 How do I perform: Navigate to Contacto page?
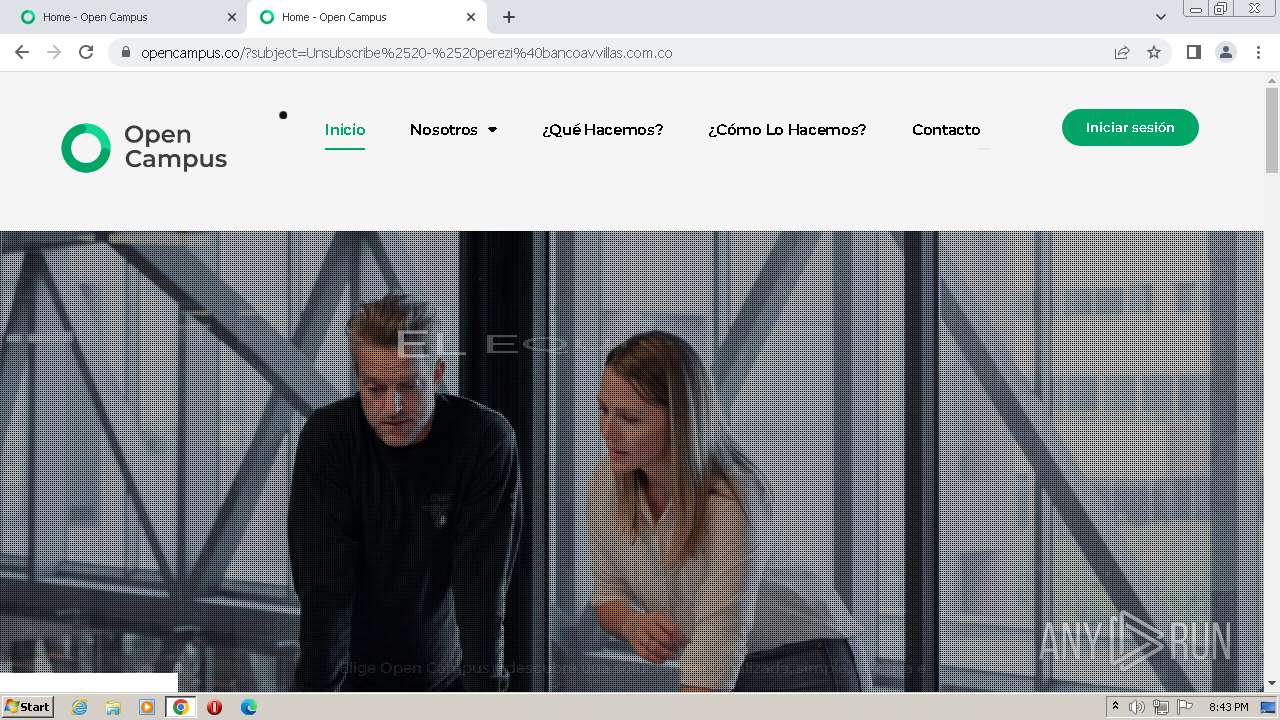946,130
